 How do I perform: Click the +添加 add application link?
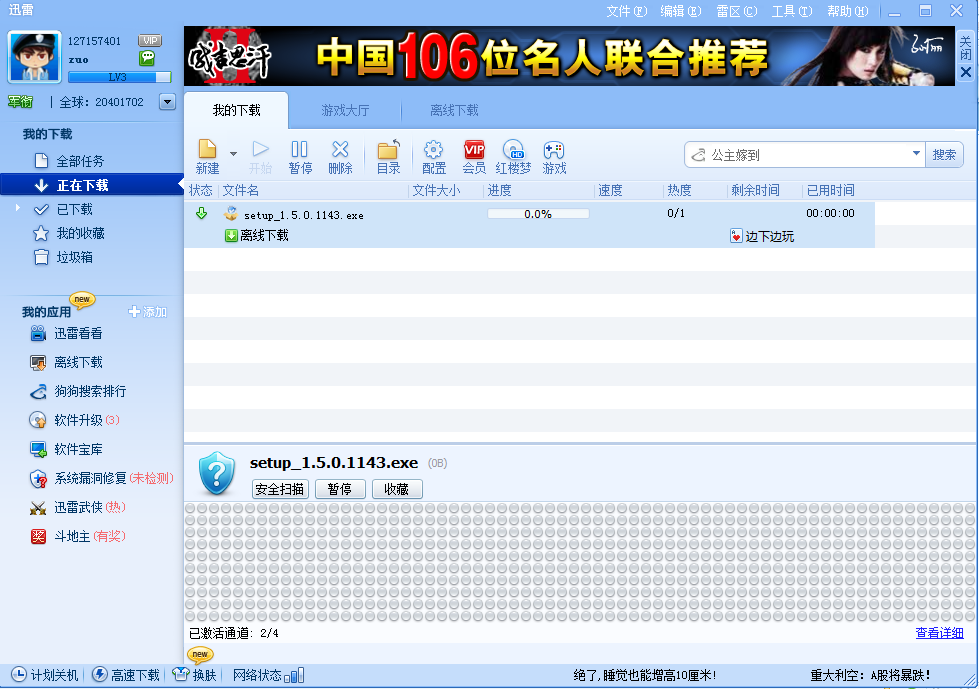tap(148, 311)
